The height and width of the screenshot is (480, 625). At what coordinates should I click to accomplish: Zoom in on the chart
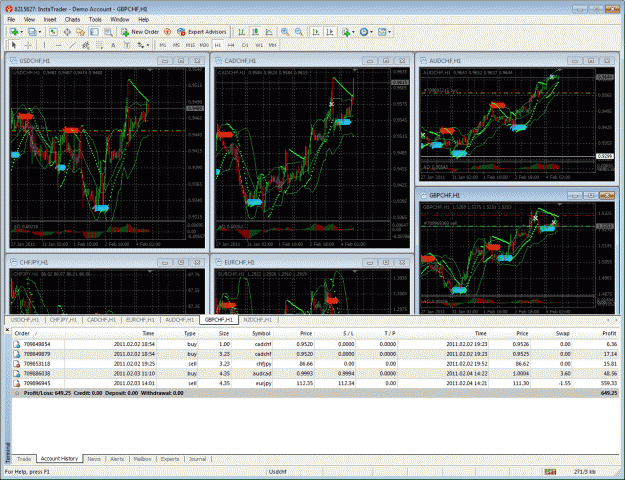pos(285,32)
